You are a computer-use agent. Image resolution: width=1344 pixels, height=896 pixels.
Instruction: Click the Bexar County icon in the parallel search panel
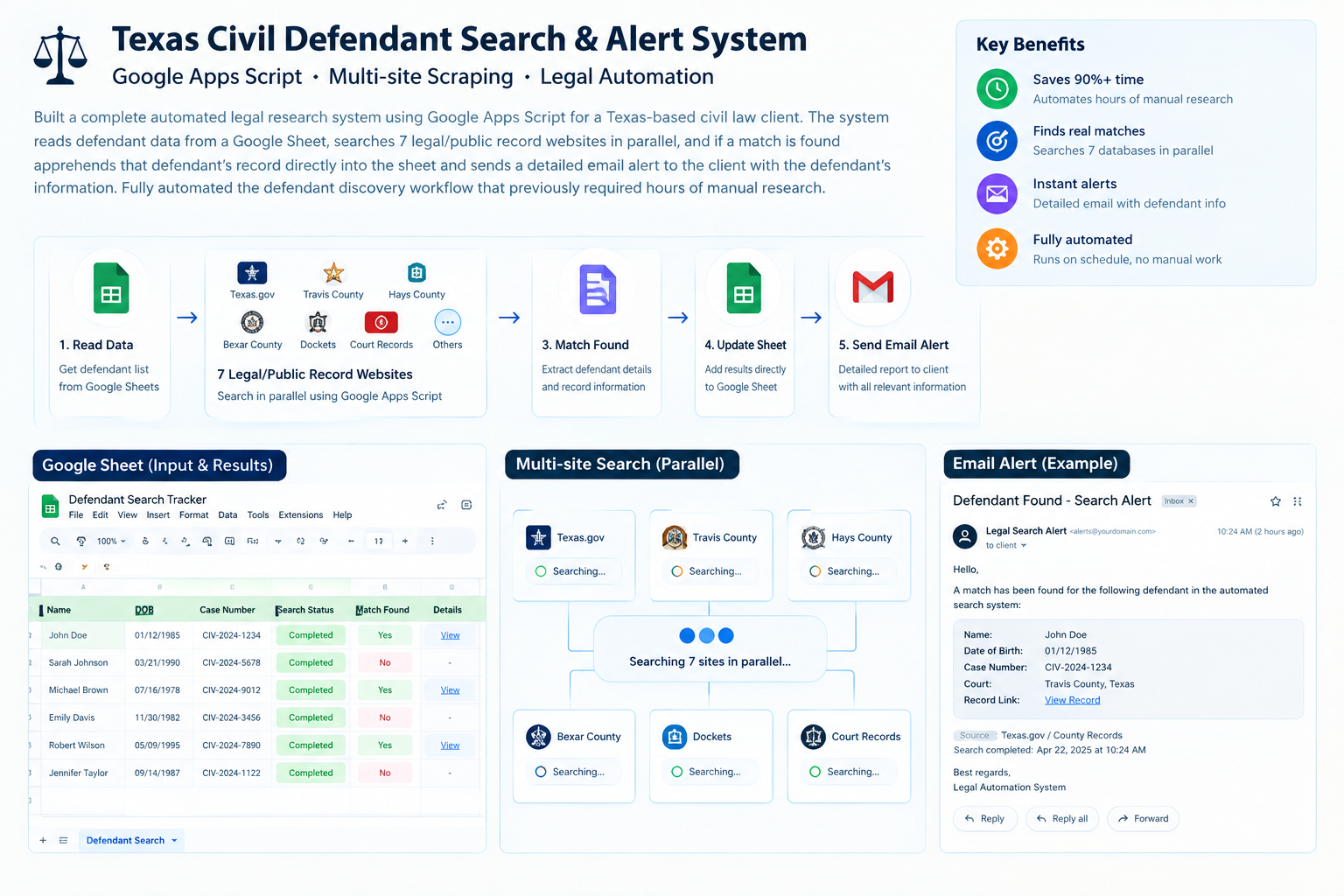point(538,737)
